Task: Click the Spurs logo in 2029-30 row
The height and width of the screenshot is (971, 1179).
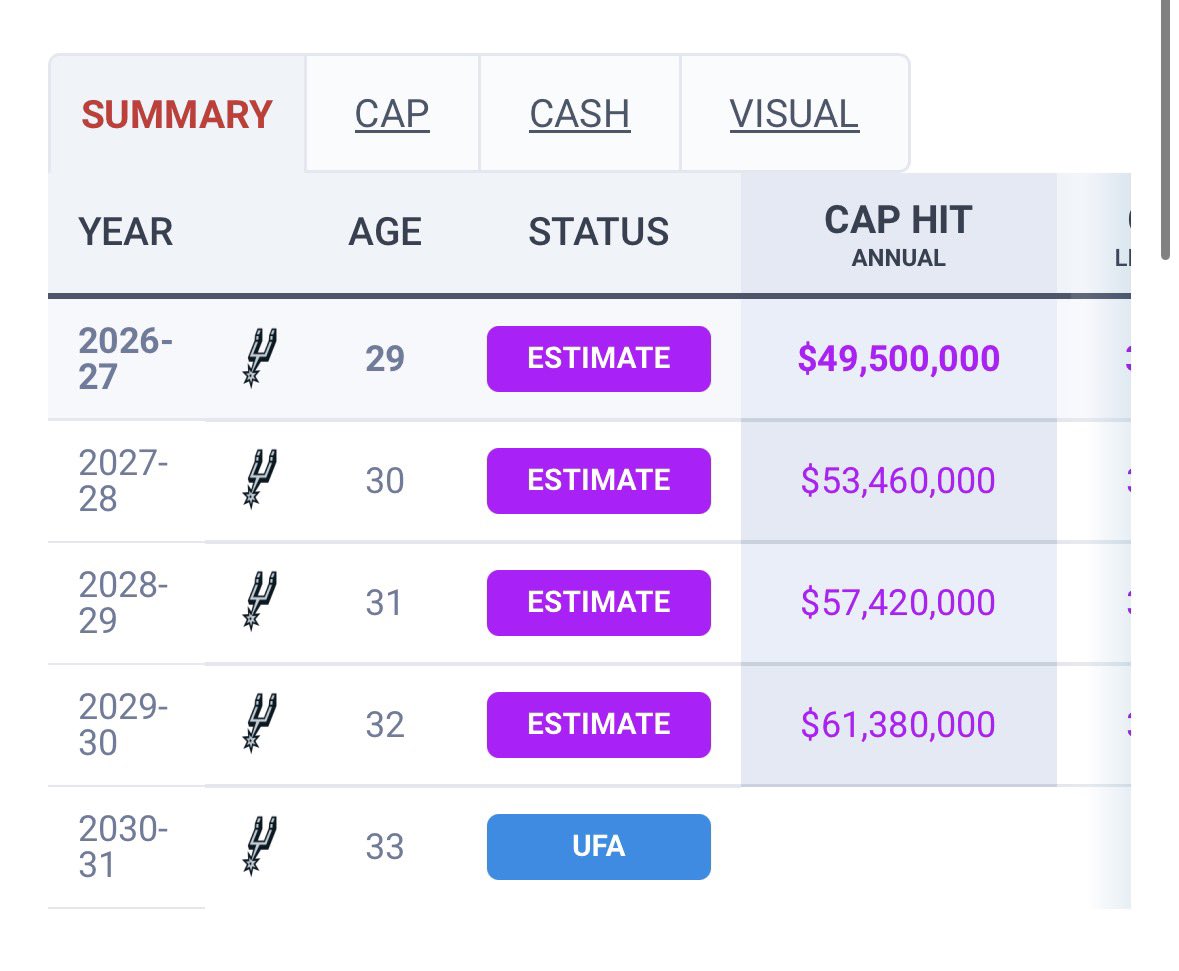Action: (x=259, y=724)
